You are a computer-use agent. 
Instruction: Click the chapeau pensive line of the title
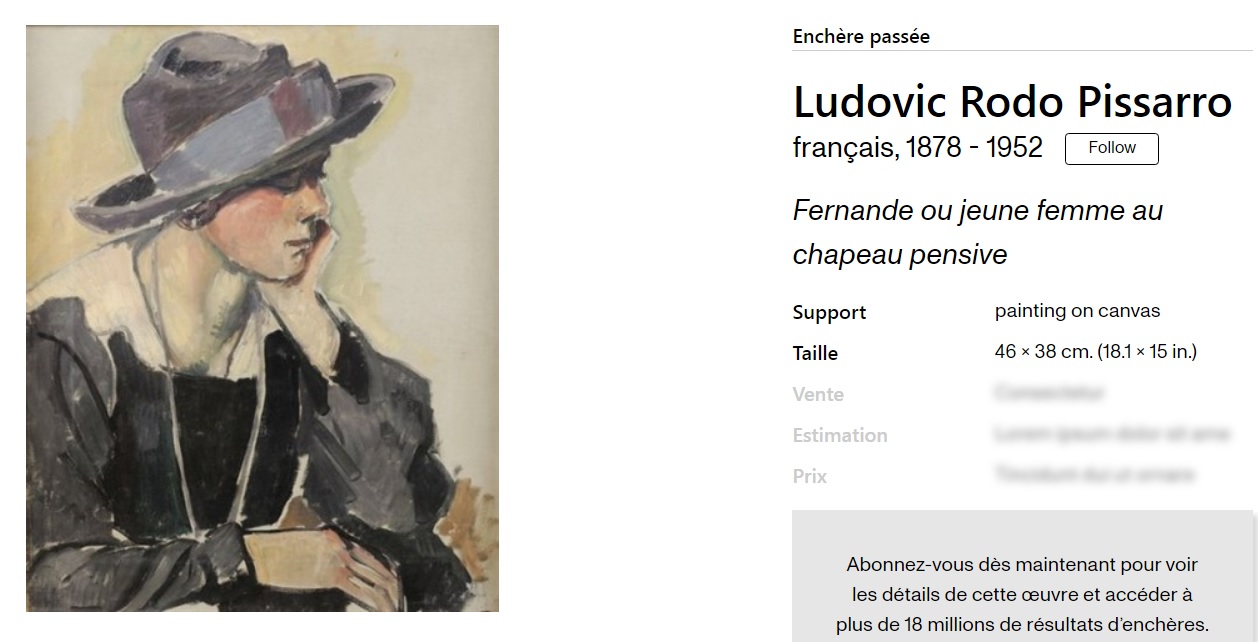tap(900, 255)
